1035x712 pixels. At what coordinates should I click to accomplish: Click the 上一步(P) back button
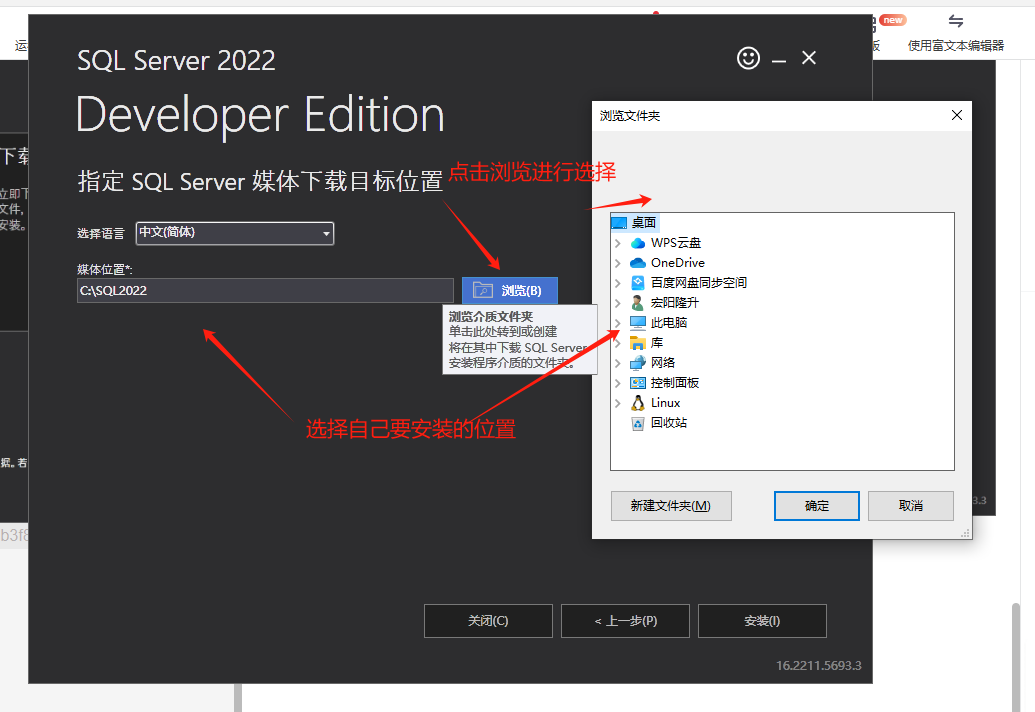point(625,621)
